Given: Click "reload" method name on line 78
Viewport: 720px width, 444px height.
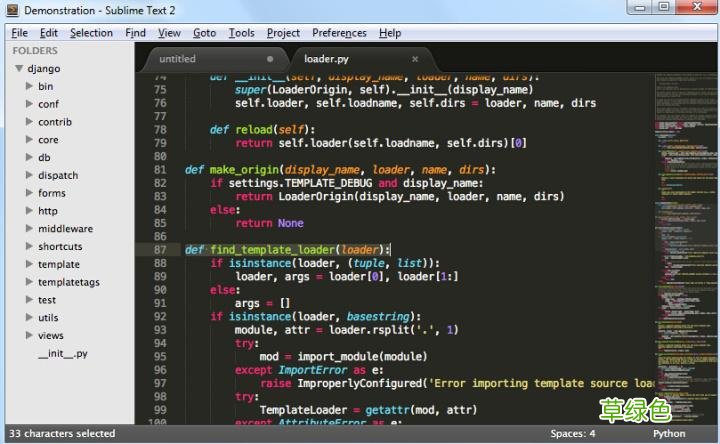Looking at the screenshot, I should click(254, 130).
